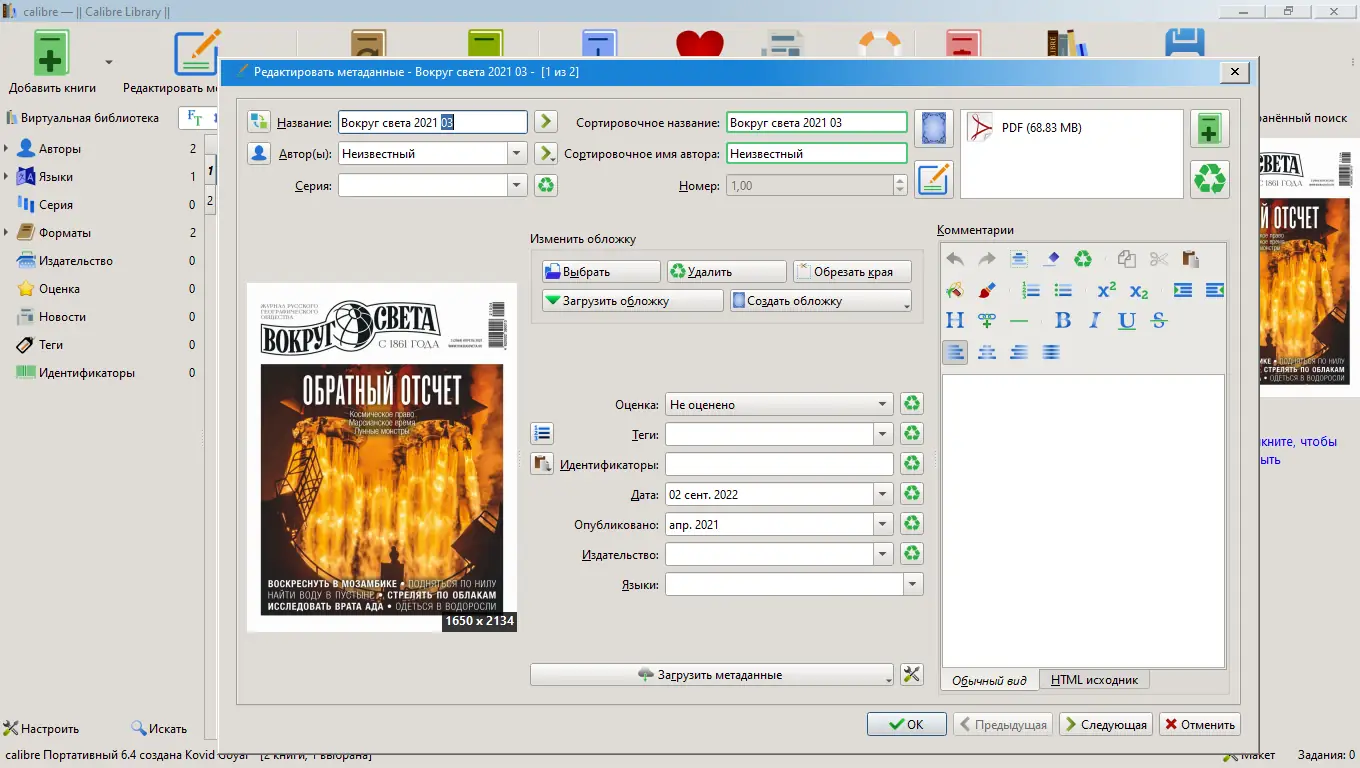Insert an ordered numbered list
This screenshot has height=768, width=1360.
tap(1031, 290)
